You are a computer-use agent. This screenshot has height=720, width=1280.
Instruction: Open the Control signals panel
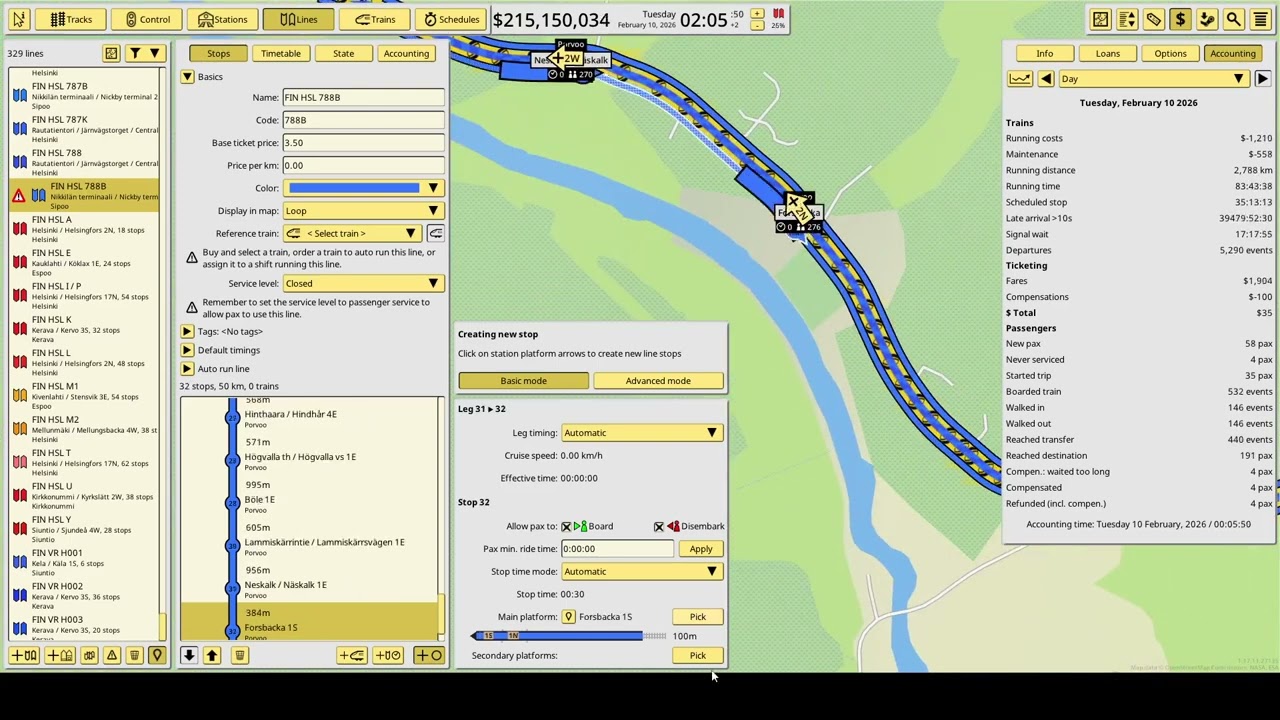pos(146,19)
